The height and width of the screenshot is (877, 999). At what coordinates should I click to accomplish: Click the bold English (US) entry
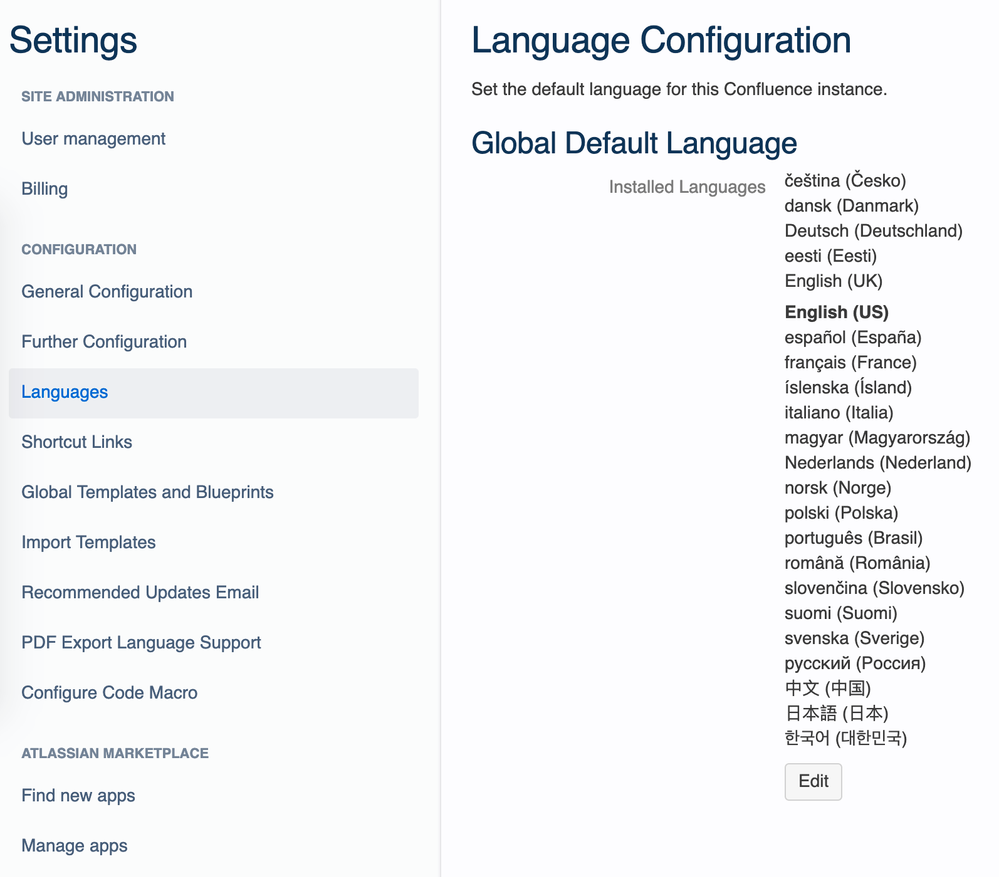point(837,312)
